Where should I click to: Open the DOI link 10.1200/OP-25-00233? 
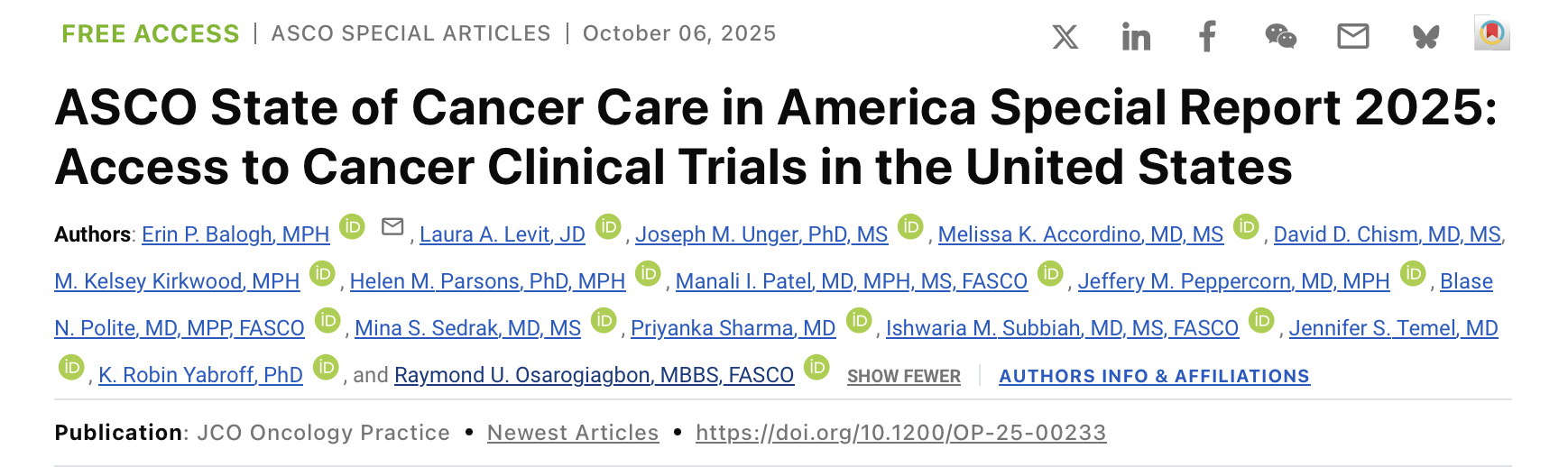[x=900, y=433]
